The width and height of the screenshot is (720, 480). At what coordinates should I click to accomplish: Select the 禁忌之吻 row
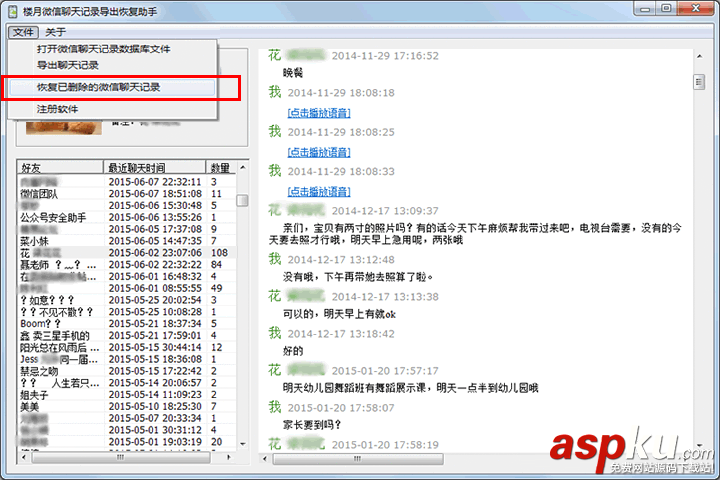tap(126, 371)
